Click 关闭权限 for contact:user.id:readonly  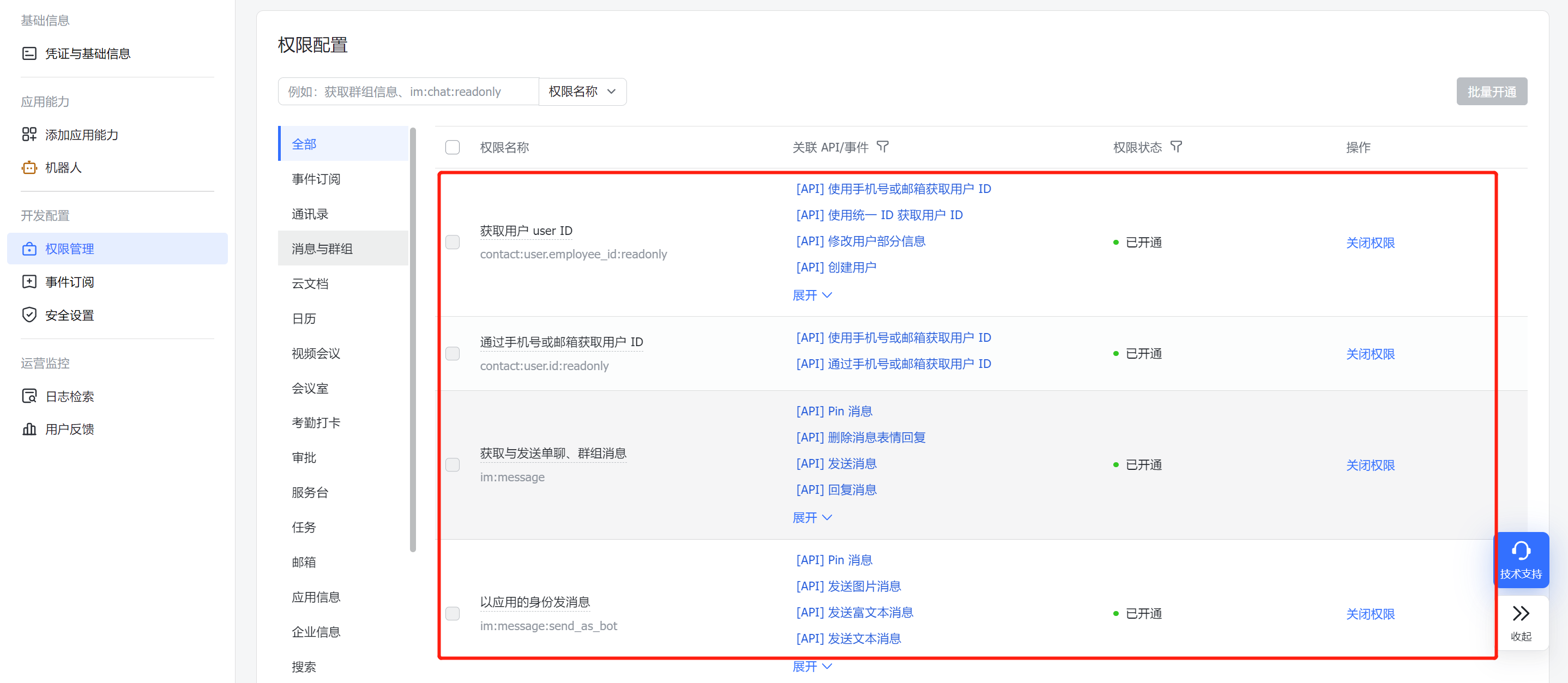[x=1370, y=354]
